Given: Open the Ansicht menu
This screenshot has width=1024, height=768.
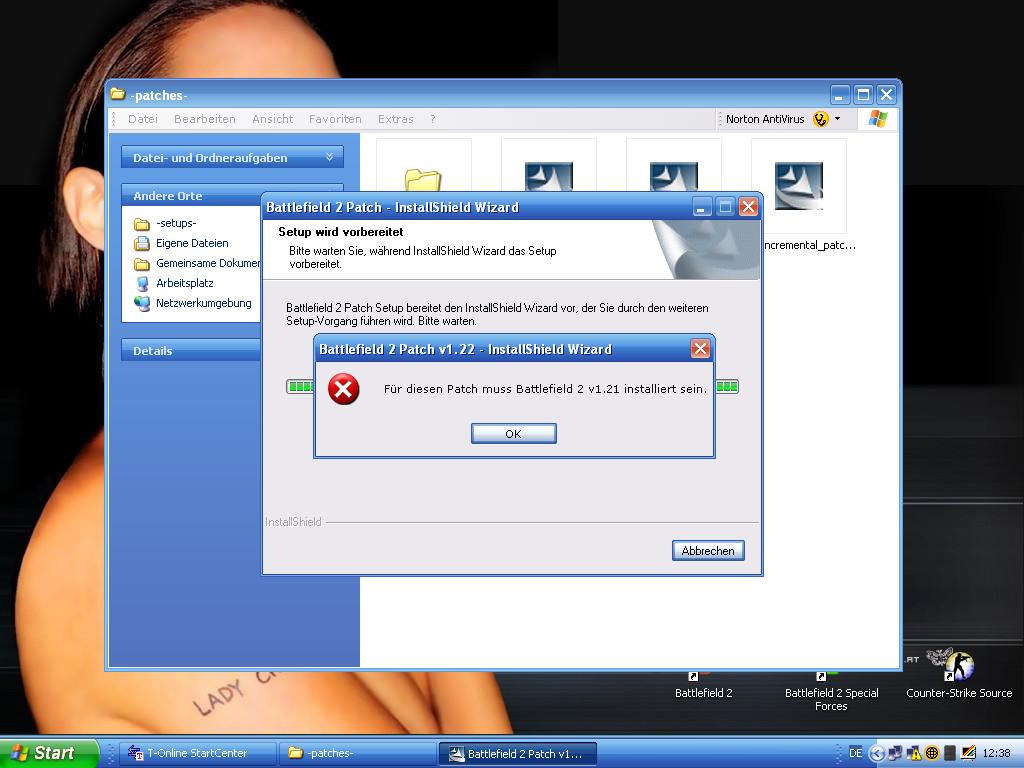Looking at the screenshot, I should click(272, 119).
